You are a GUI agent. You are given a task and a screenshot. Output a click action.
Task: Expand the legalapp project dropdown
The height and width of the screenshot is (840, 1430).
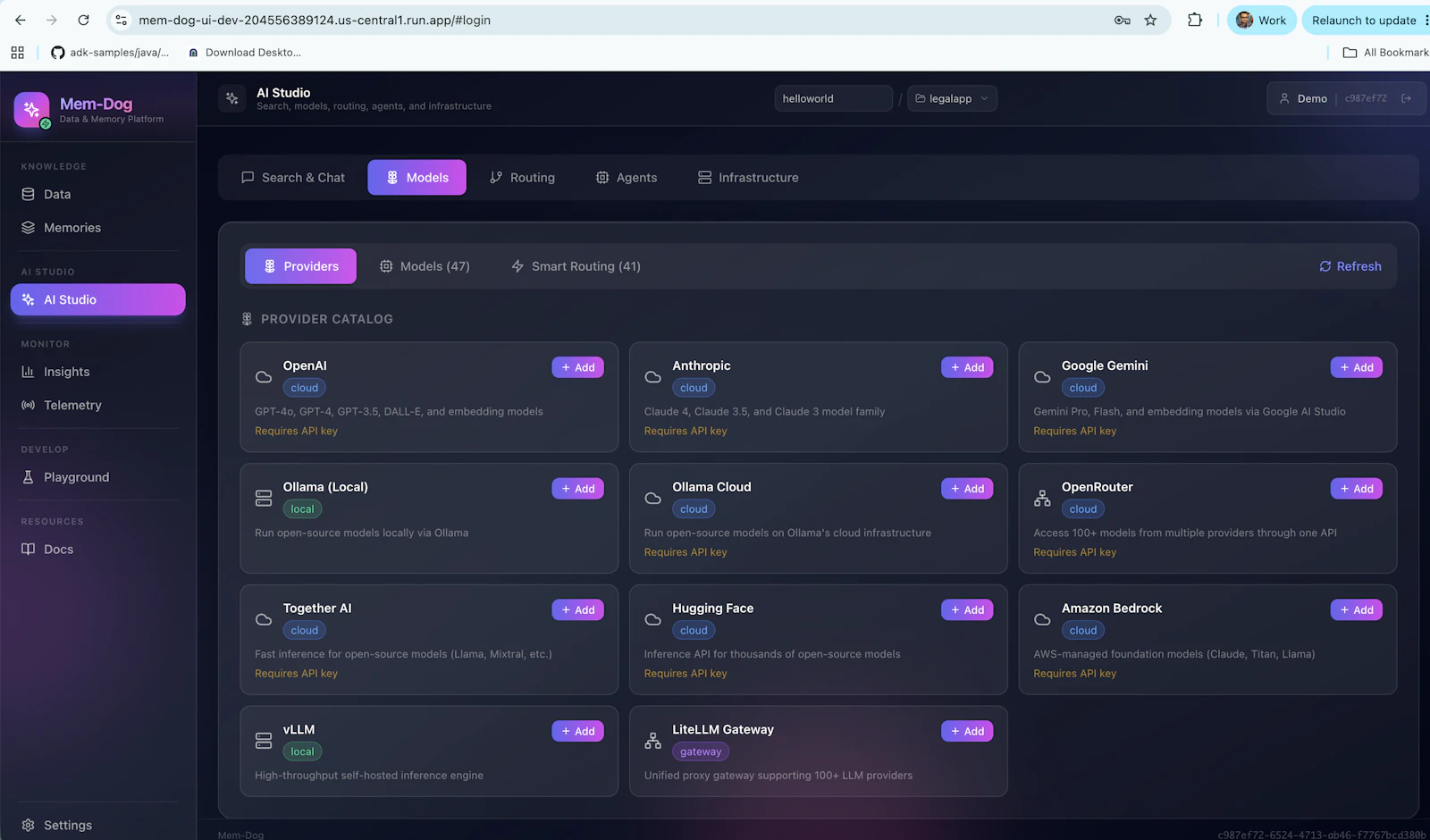click(x=953, y=98)
